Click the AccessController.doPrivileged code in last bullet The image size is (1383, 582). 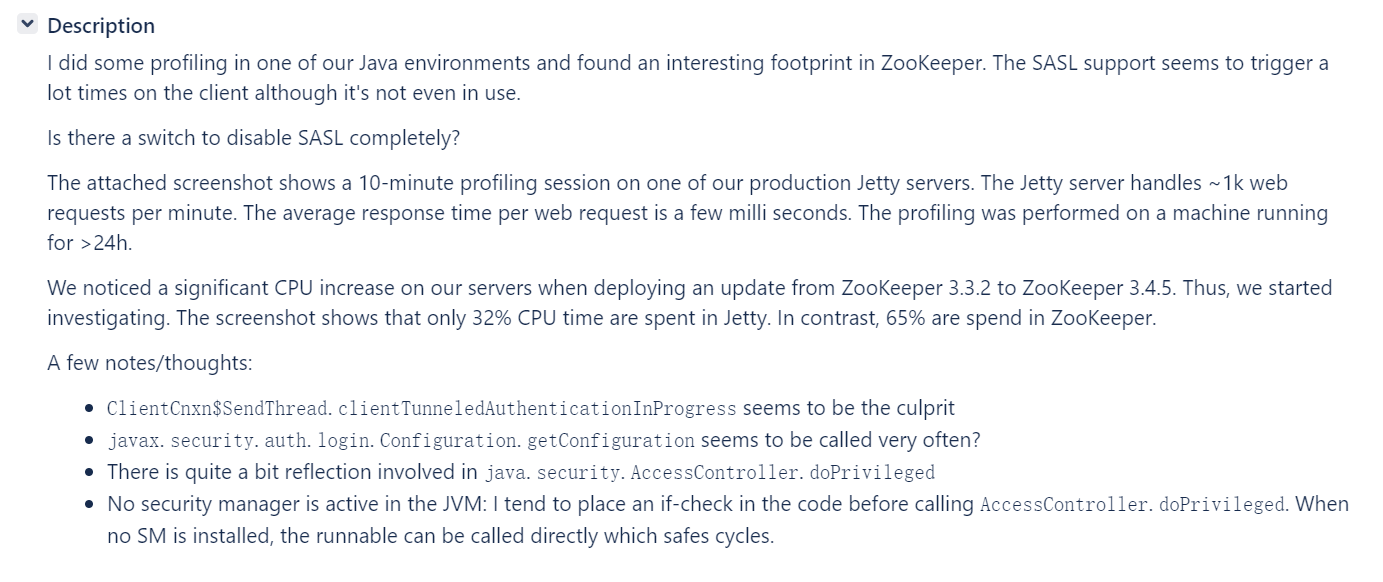coord(1133,504)
